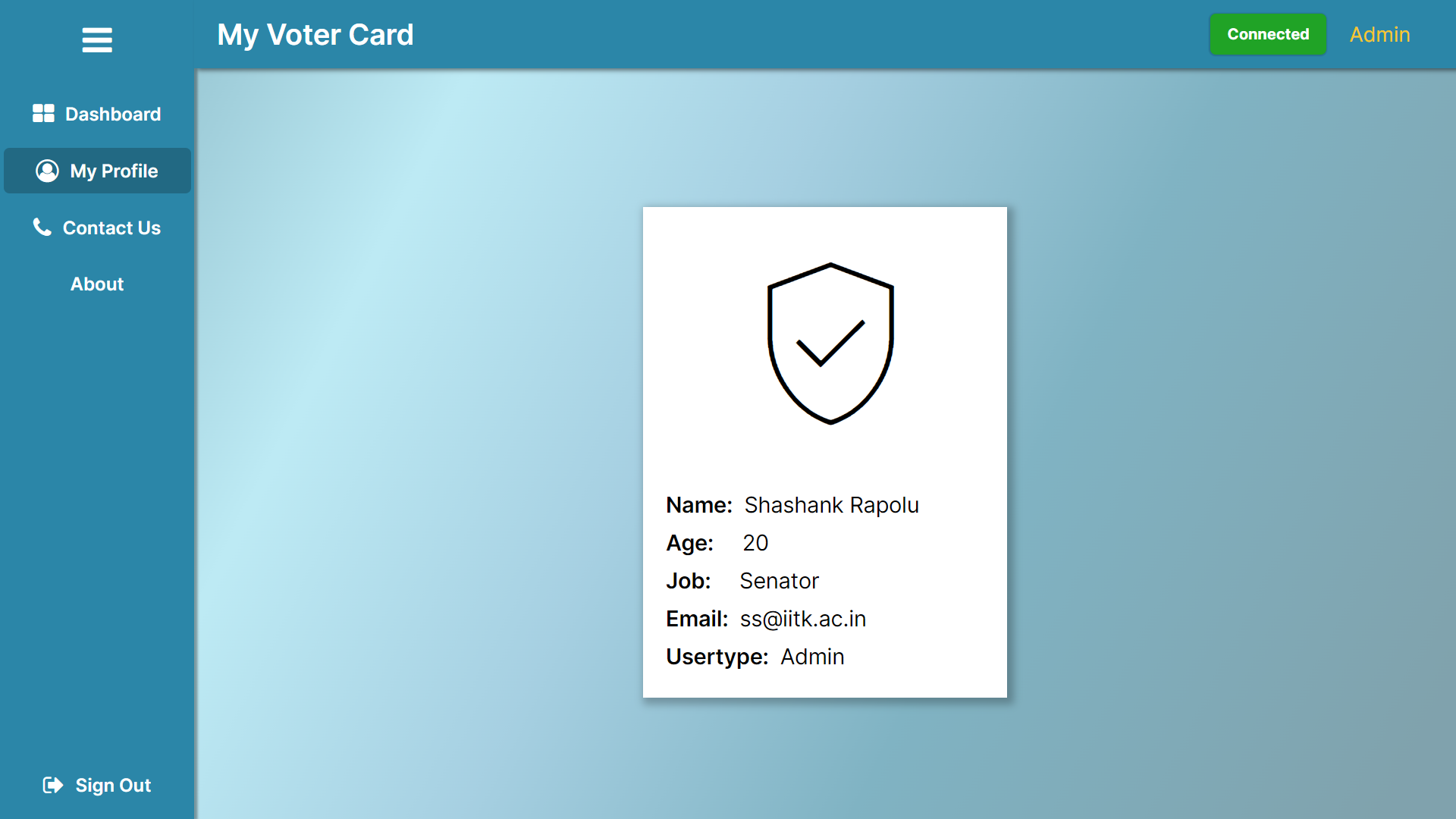The image size is (1456, 819).
Task: Click the Usertype Admin value
Action: (812, 657)
